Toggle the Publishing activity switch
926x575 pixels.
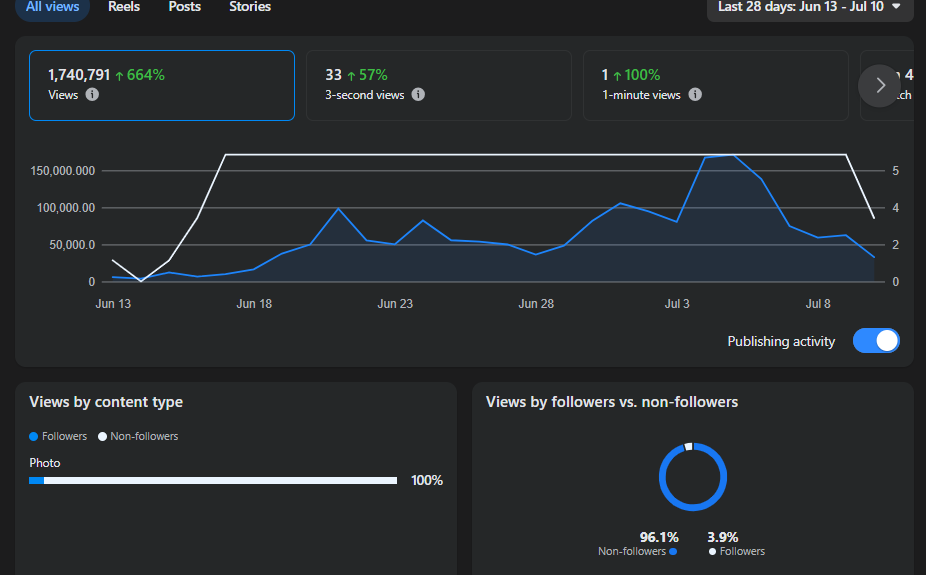click(x=876, y=341)
